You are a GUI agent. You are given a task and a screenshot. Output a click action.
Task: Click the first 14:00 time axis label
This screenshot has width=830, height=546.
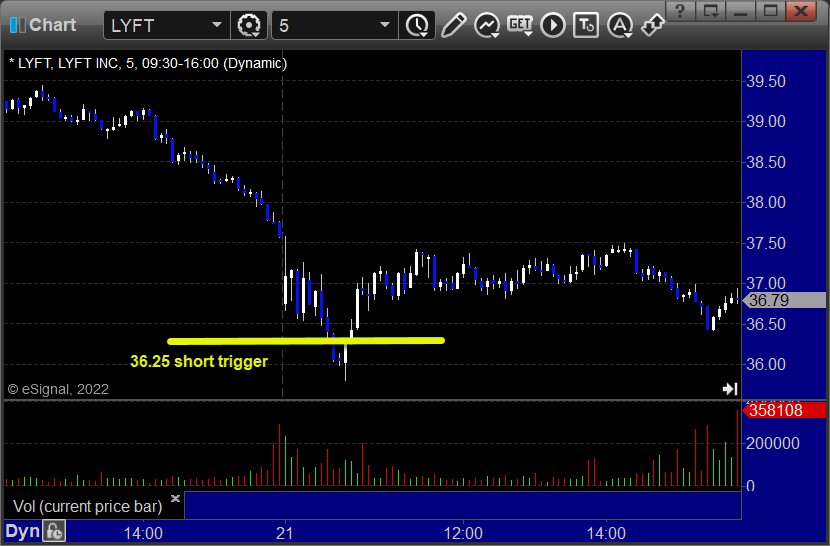143,533
